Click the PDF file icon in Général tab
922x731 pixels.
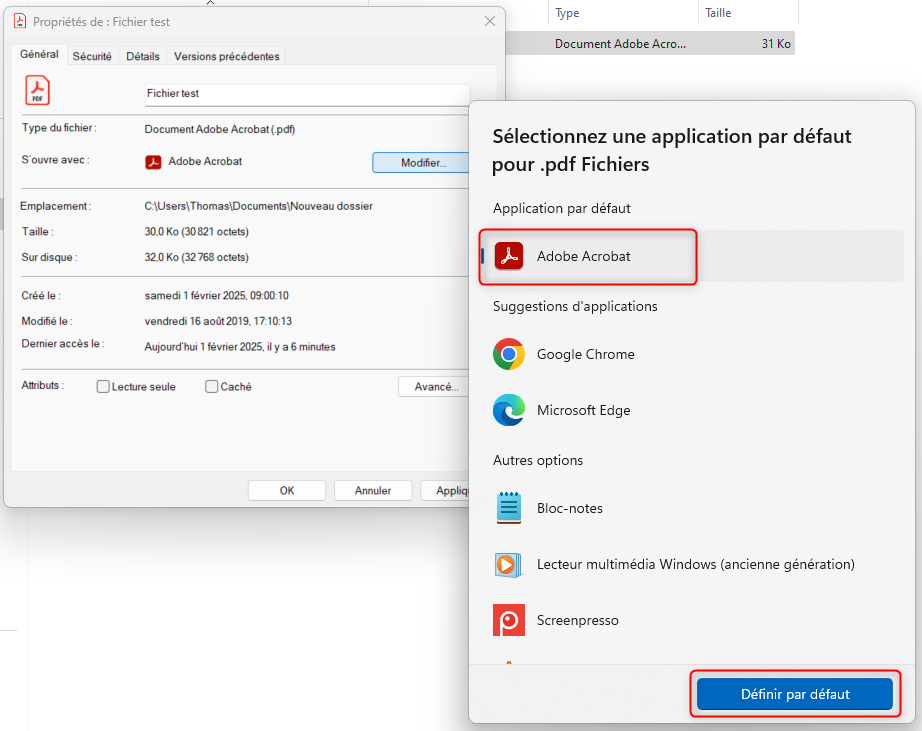coord(37,92)
